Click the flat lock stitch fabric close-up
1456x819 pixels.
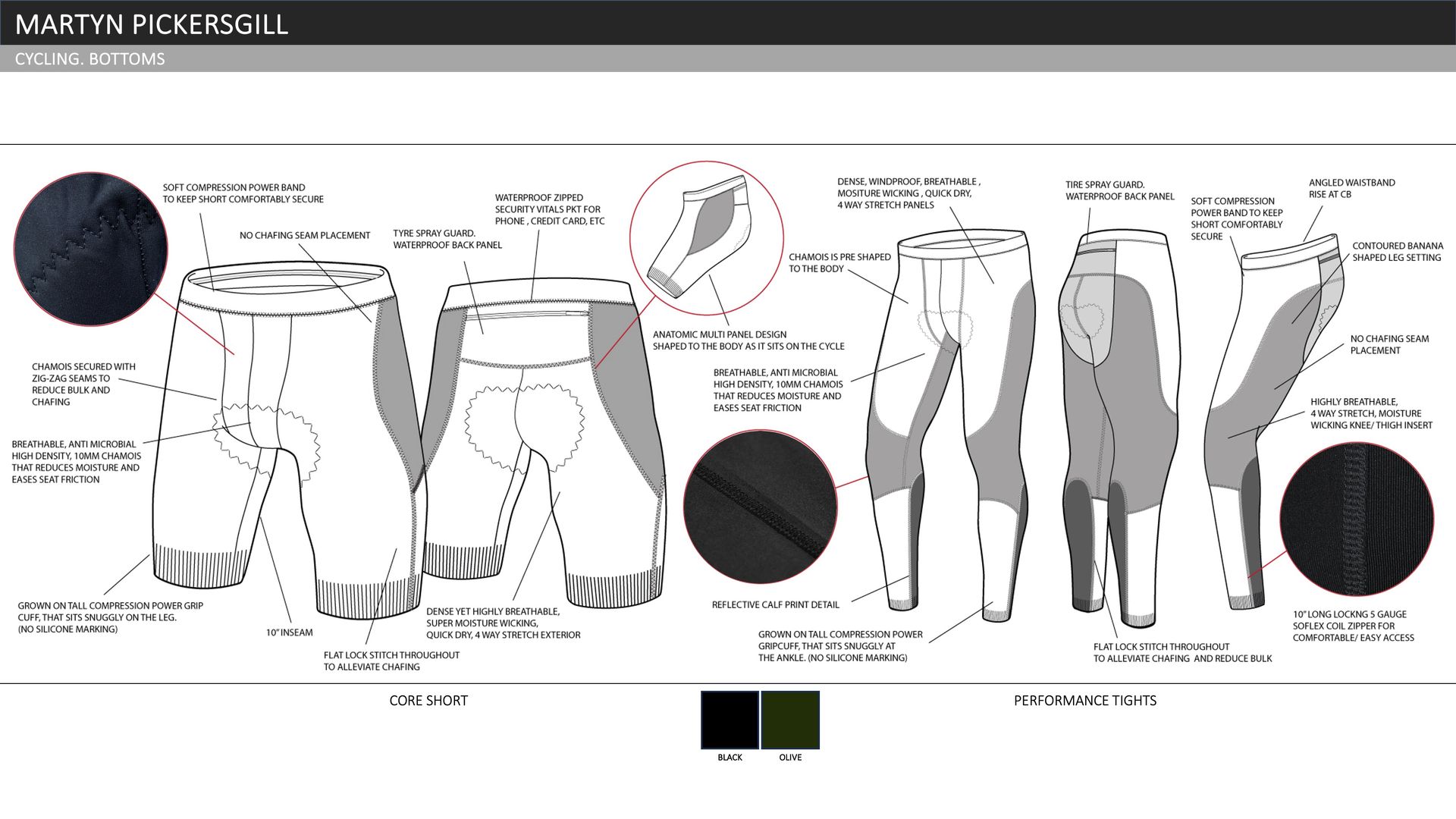761,507
